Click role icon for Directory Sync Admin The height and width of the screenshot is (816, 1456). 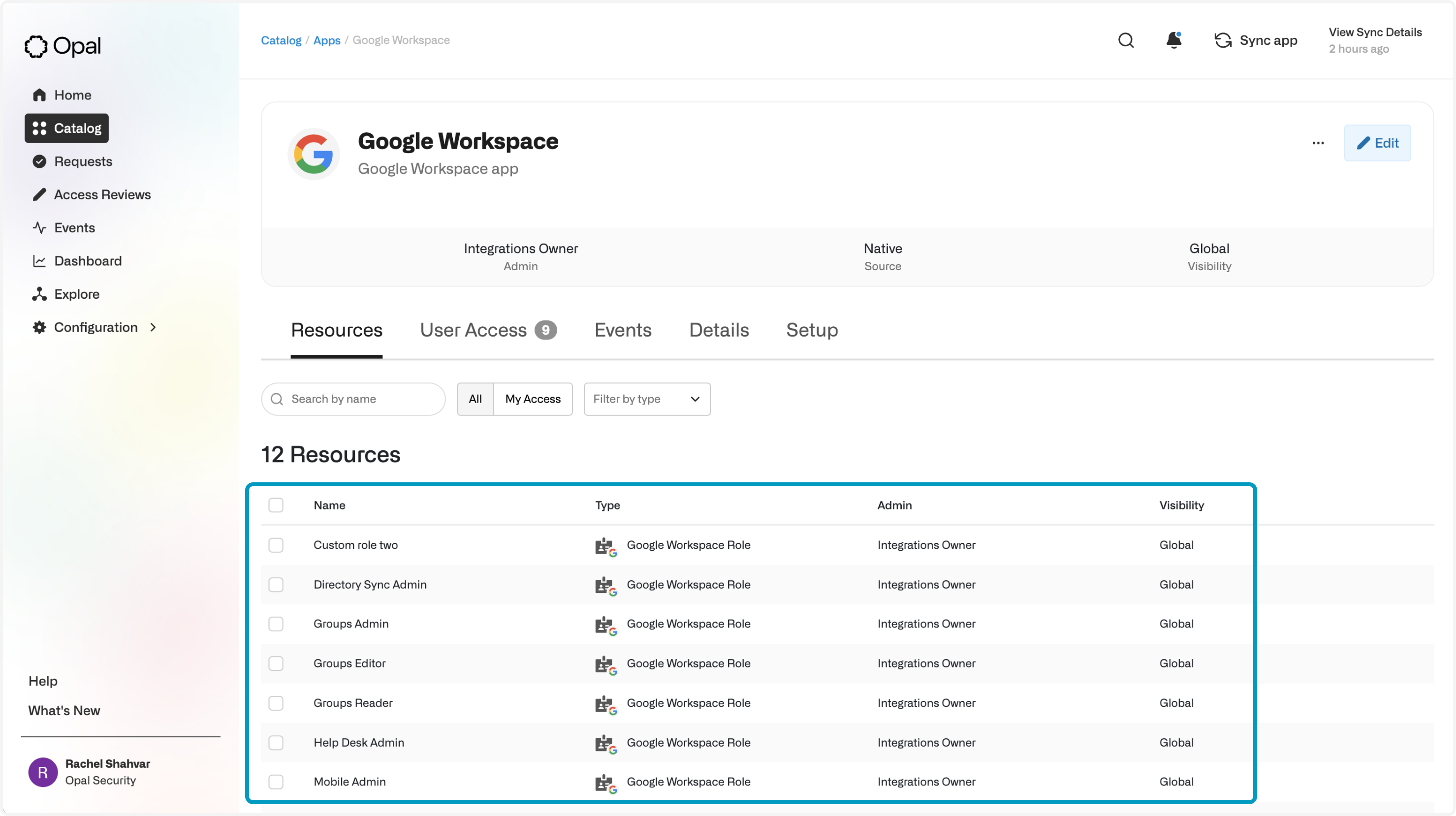pyautogui.click(x=605, y=586)
